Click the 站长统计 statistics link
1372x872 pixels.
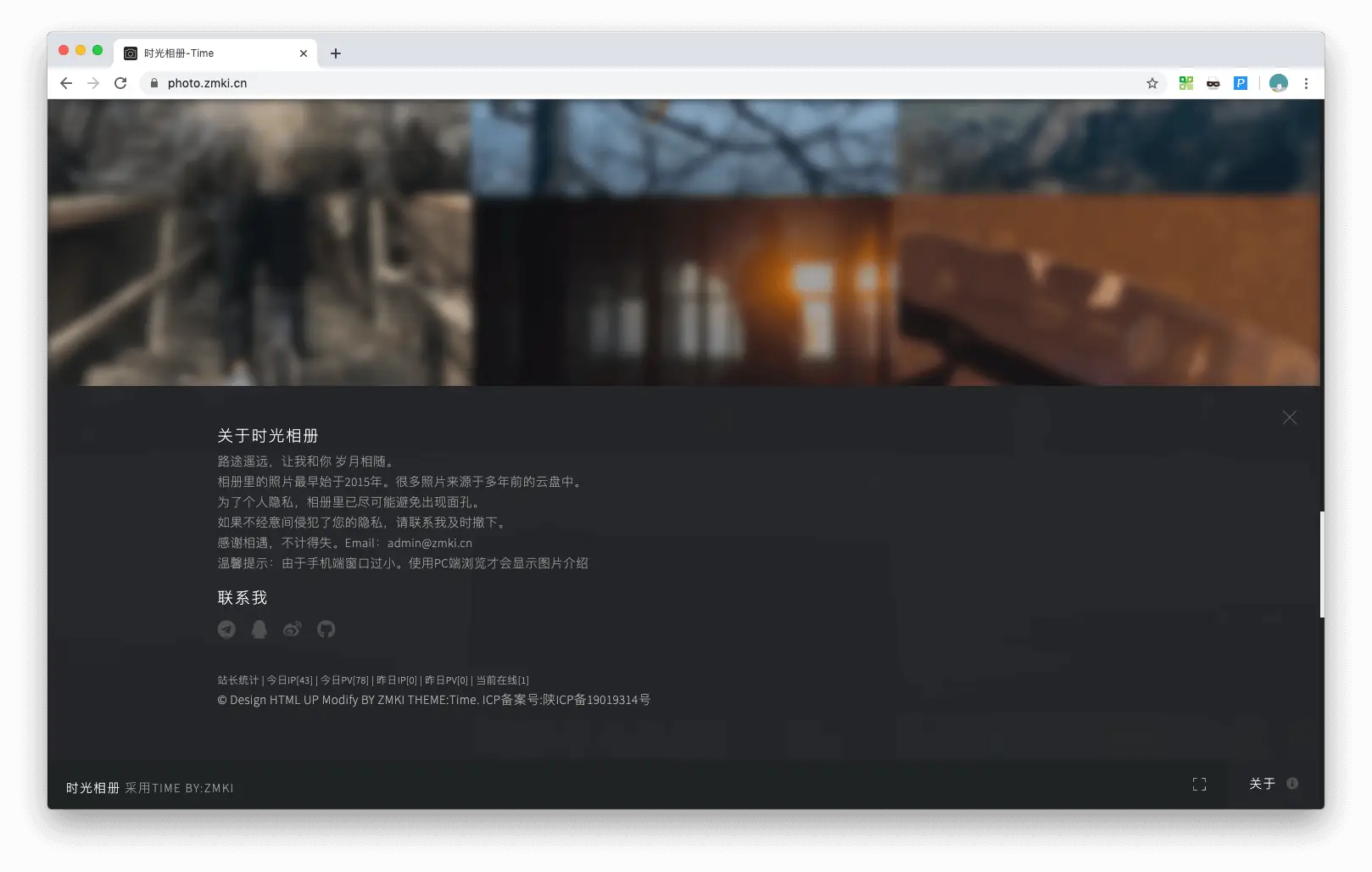[x=237, y=680]
